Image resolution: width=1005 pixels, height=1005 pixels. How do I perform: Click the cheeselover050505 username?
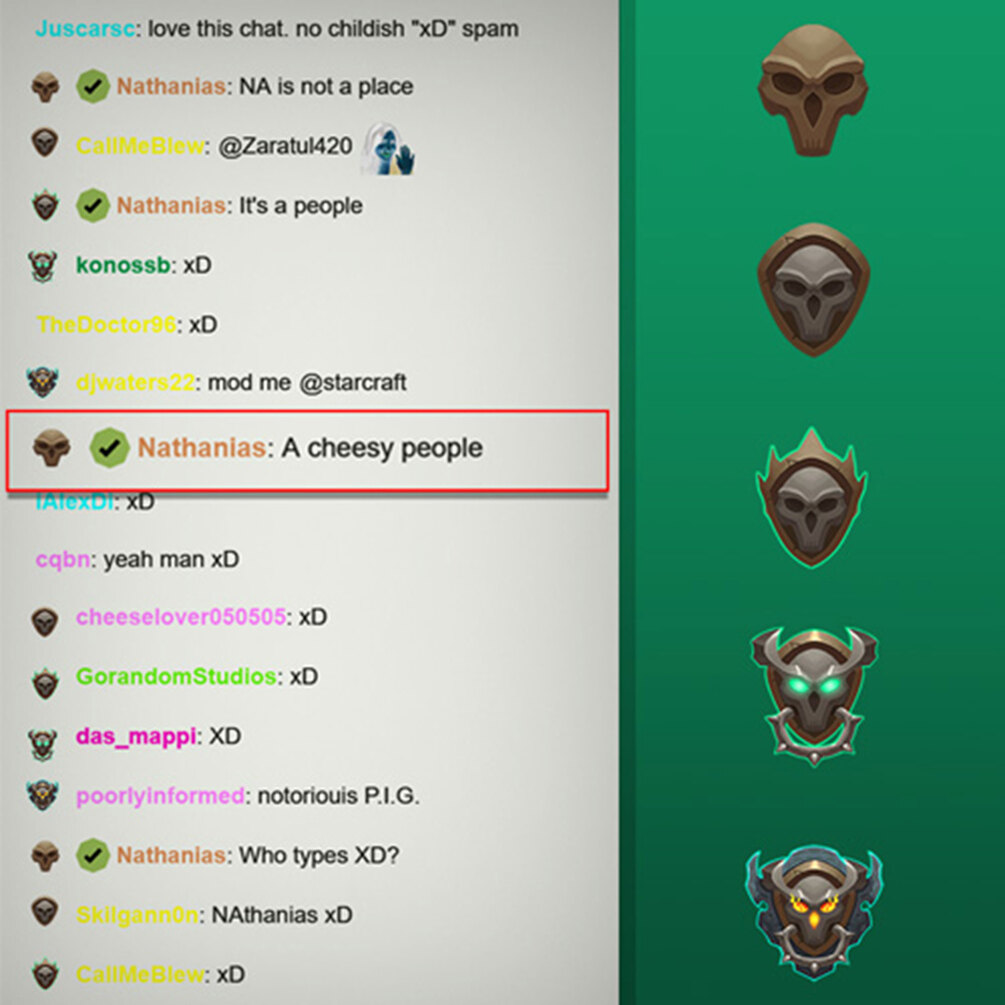(181, 617)
